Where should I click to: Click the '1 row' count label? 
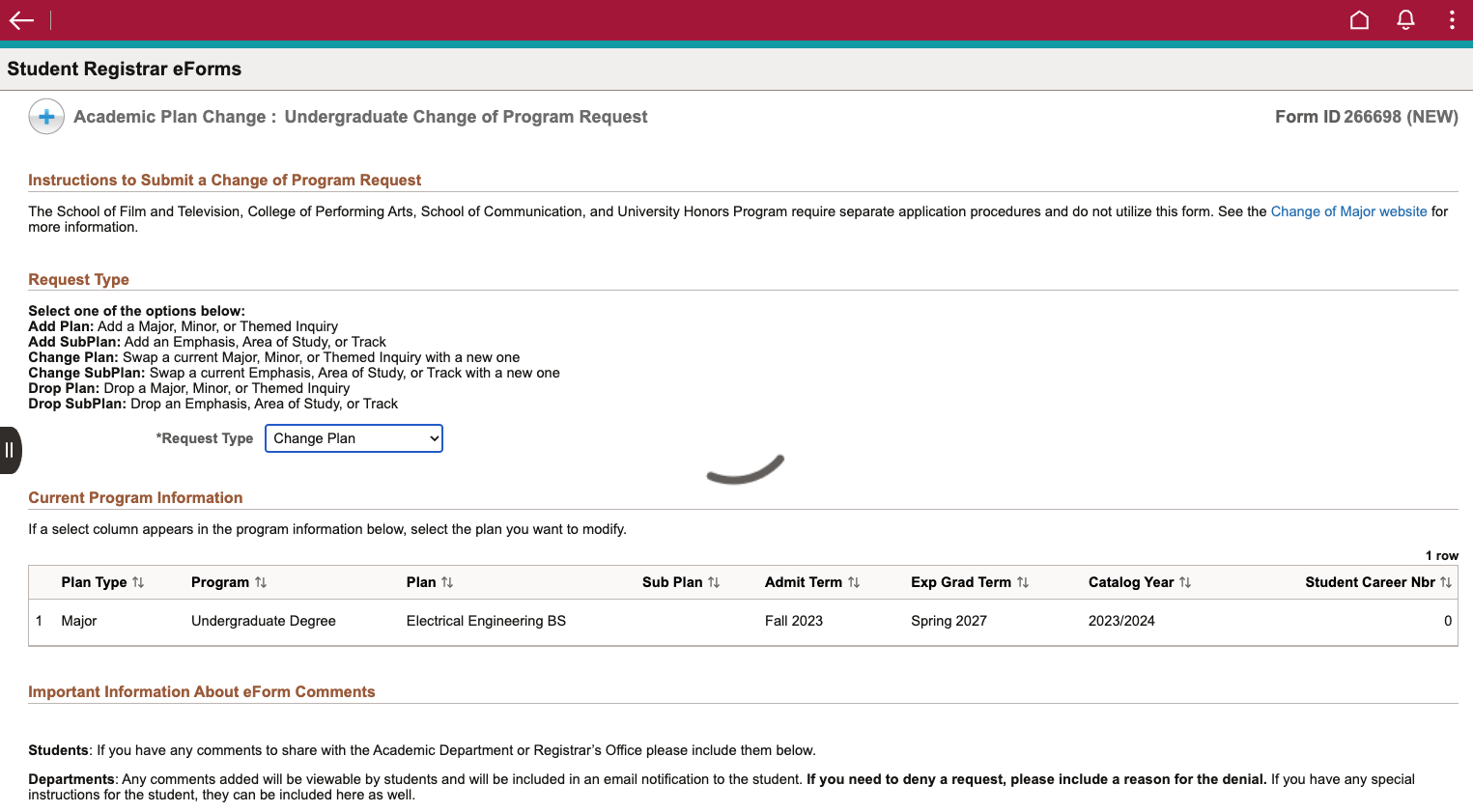point(1442,555)
